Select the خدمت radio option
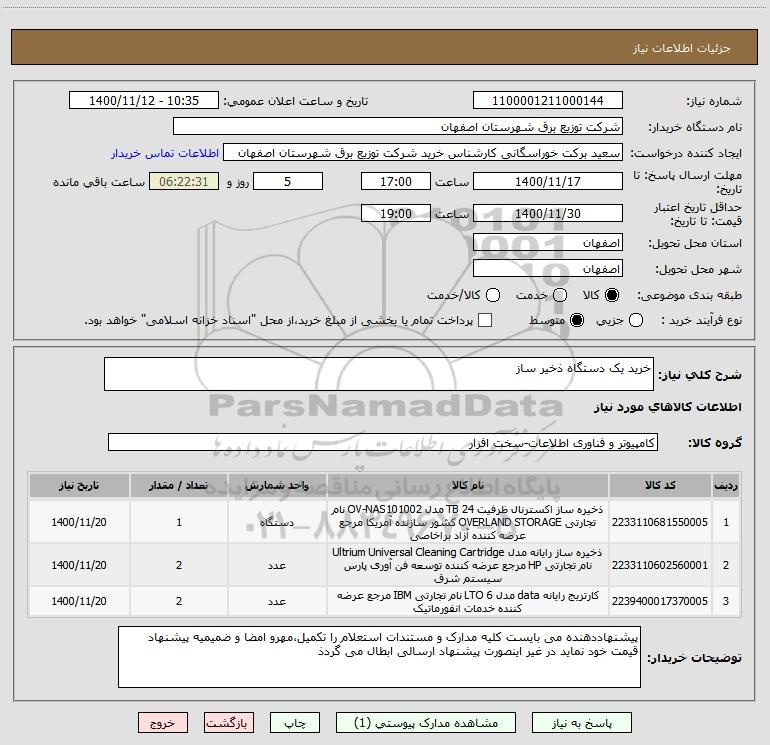 (x=560, y=295)
